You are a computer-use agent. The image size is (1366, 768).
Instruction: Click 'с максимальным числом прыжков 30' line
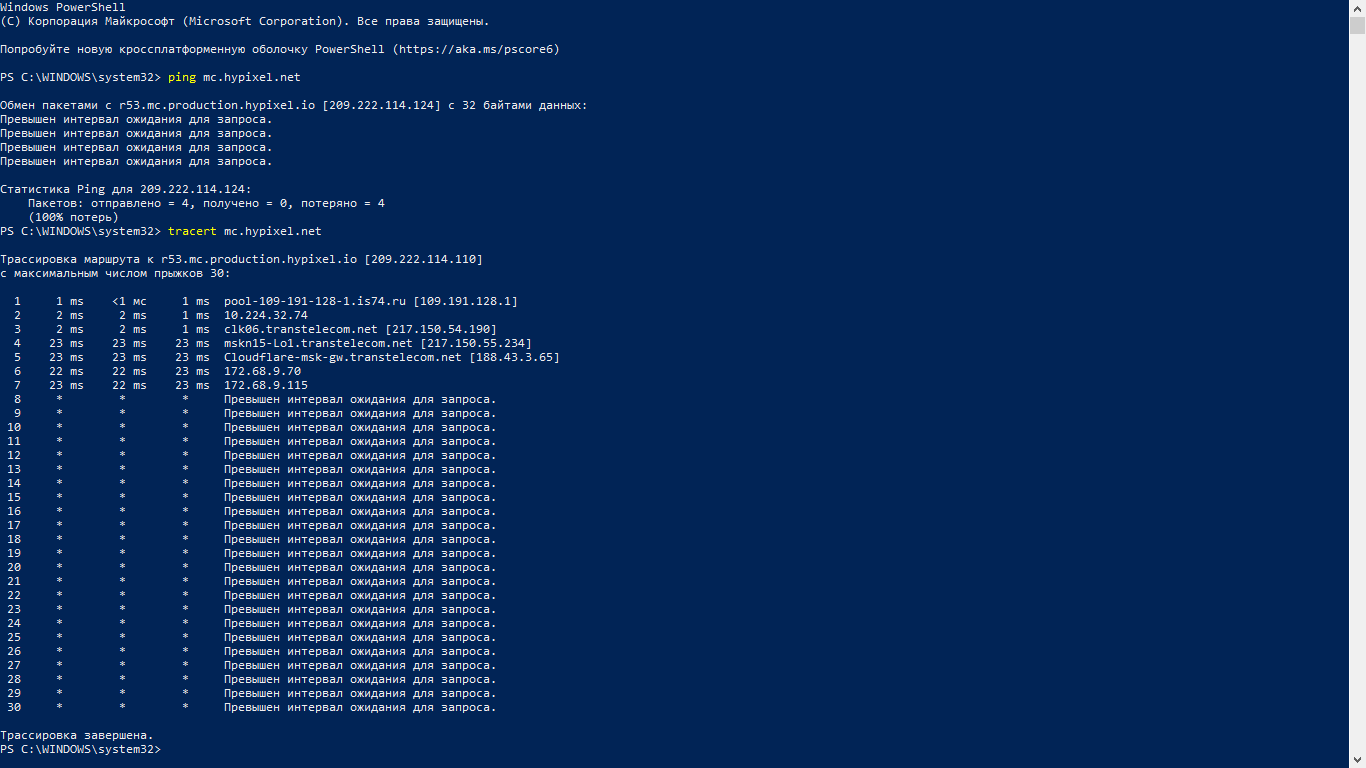point(115,273)
